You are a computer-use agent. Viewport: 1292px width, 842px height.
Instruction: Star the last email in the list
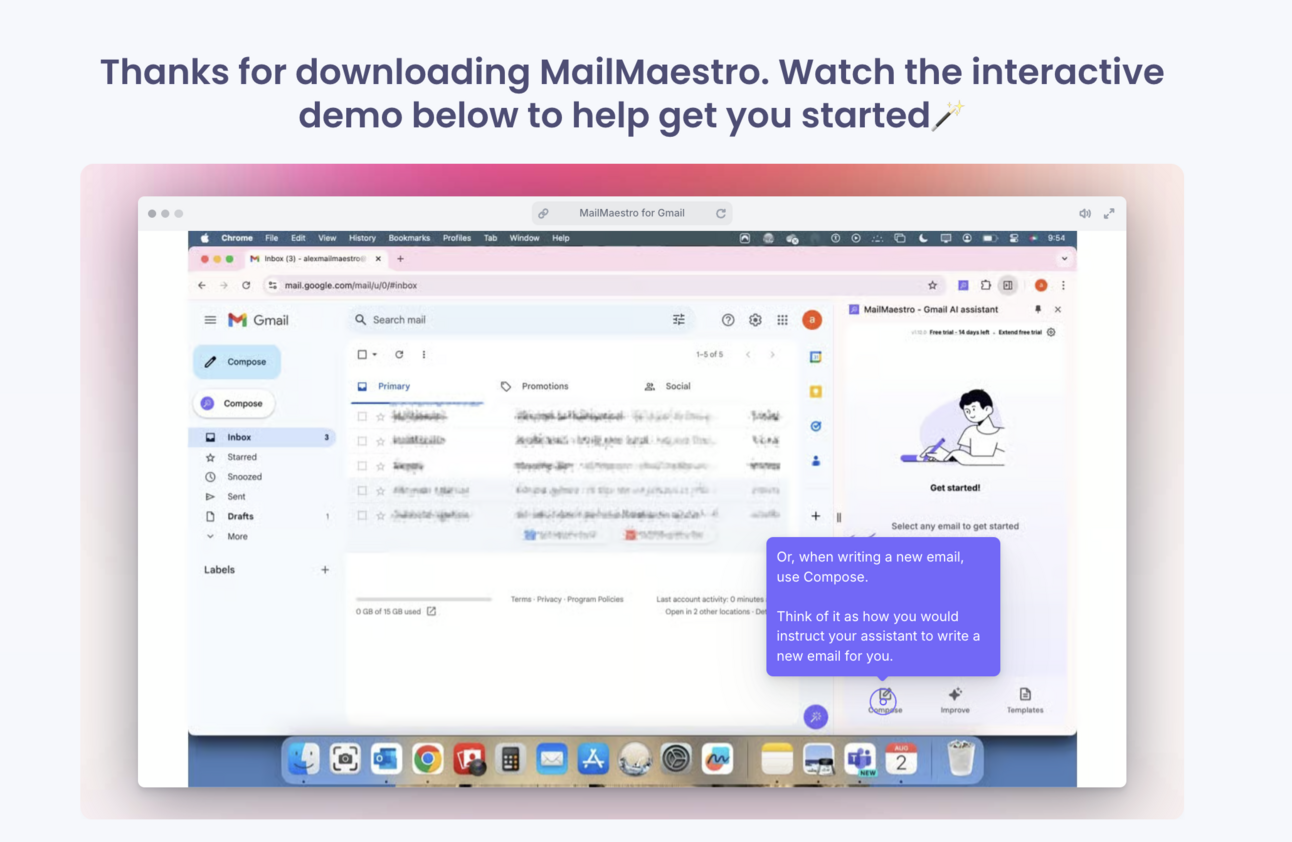pos(380,515)
